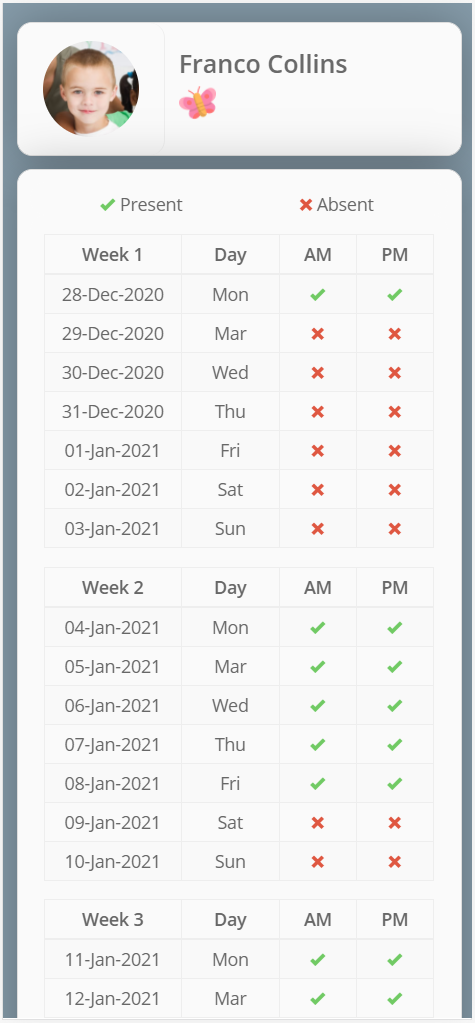Select the Week 1 table header
The height and width of the screenshot is (1023, 475).
point(113,254)
